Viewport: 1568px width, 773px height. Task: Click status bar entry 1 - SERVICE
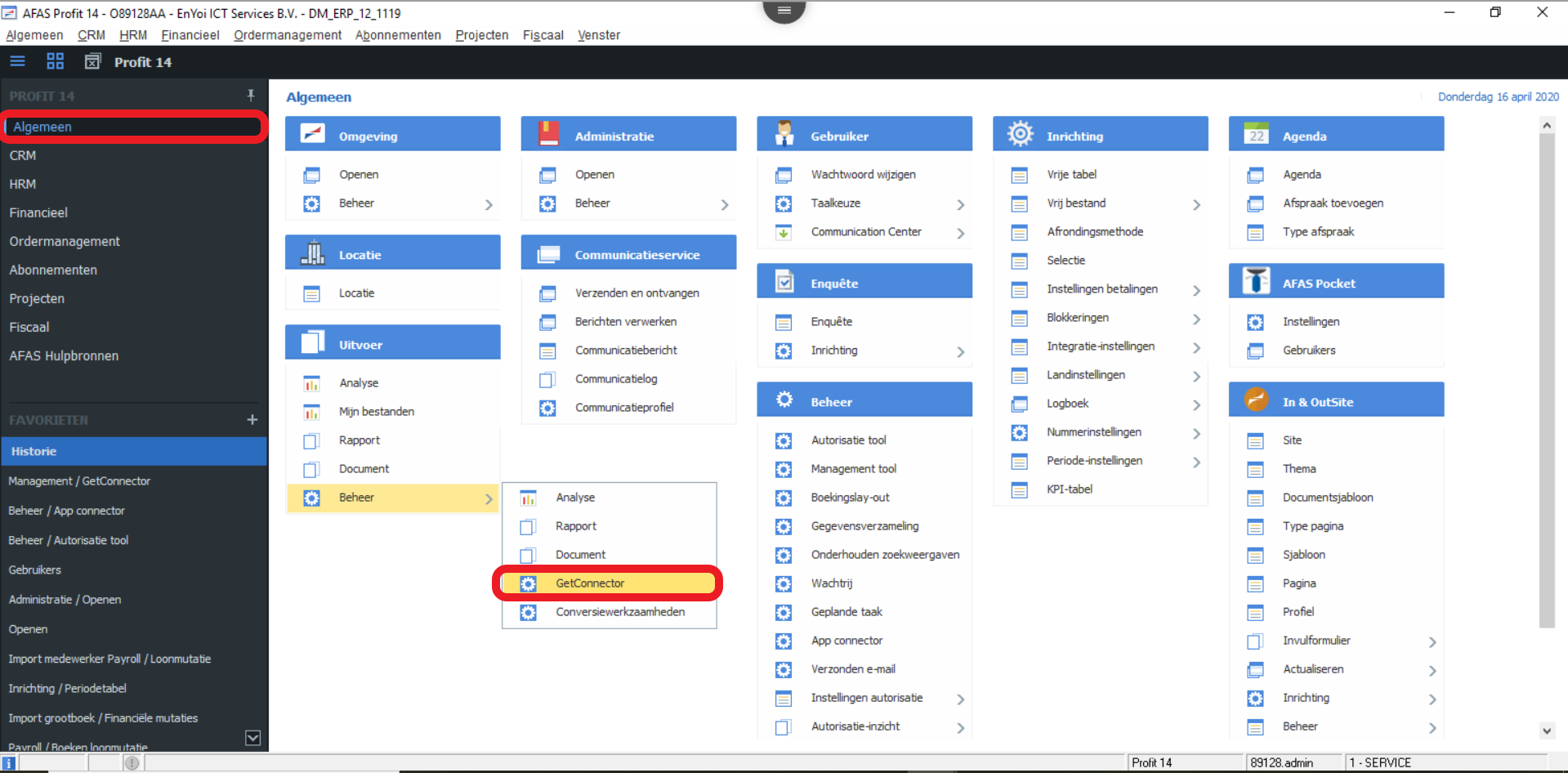1380,762
